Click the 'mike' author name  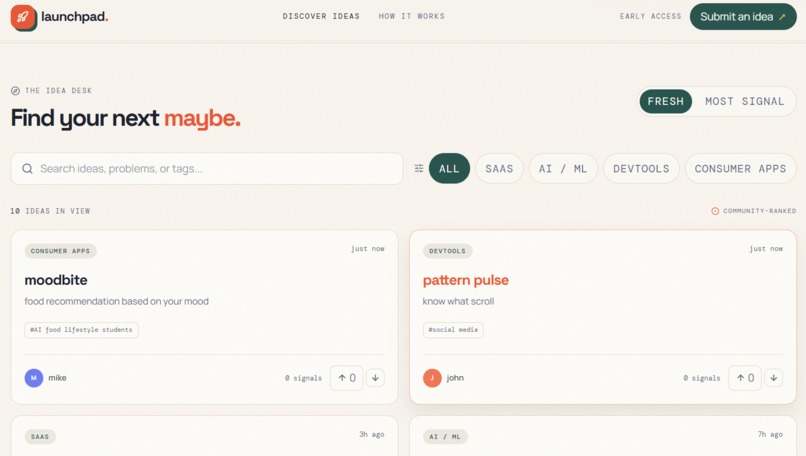coord(58,378)
